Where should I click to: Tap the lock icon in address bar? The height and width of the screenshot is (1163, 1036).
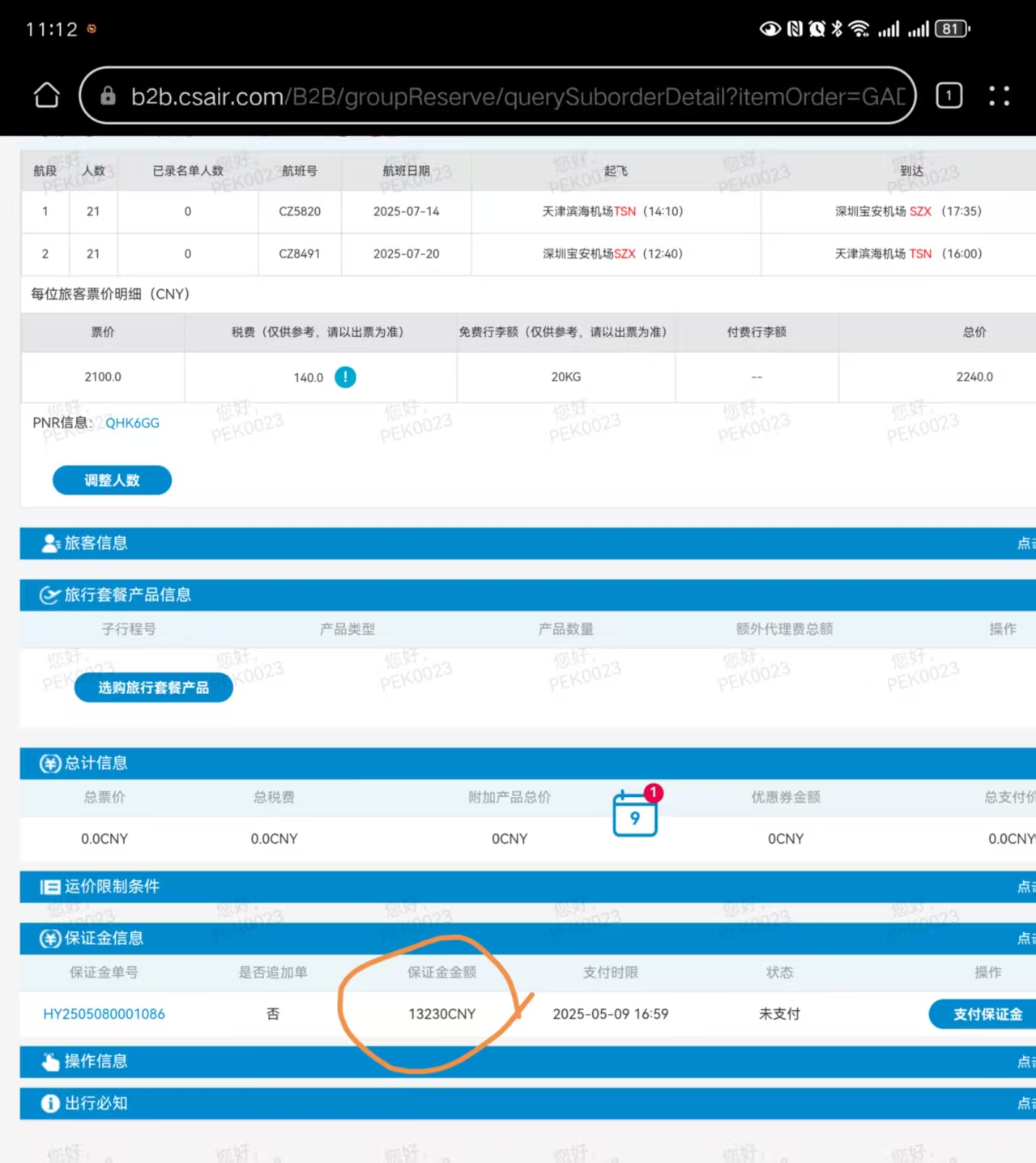click(x=108, y=96)
